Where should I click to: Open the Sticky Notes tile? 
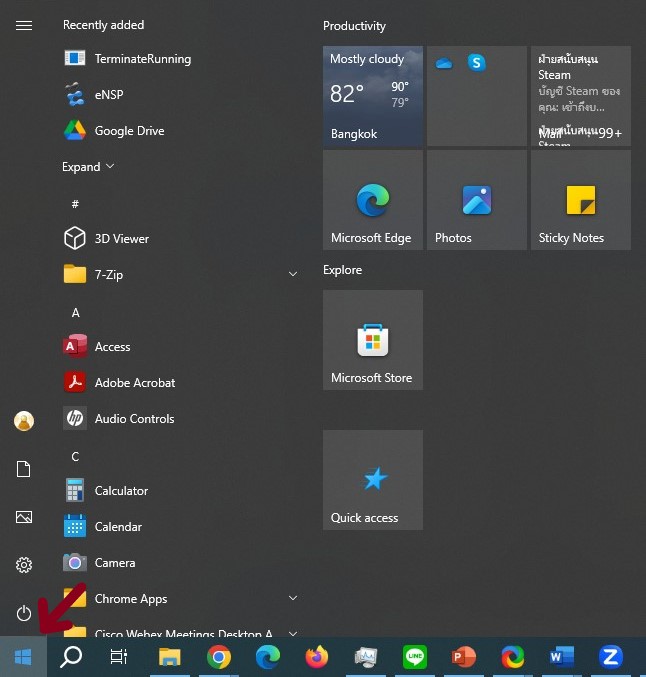[x=581, y=200]
